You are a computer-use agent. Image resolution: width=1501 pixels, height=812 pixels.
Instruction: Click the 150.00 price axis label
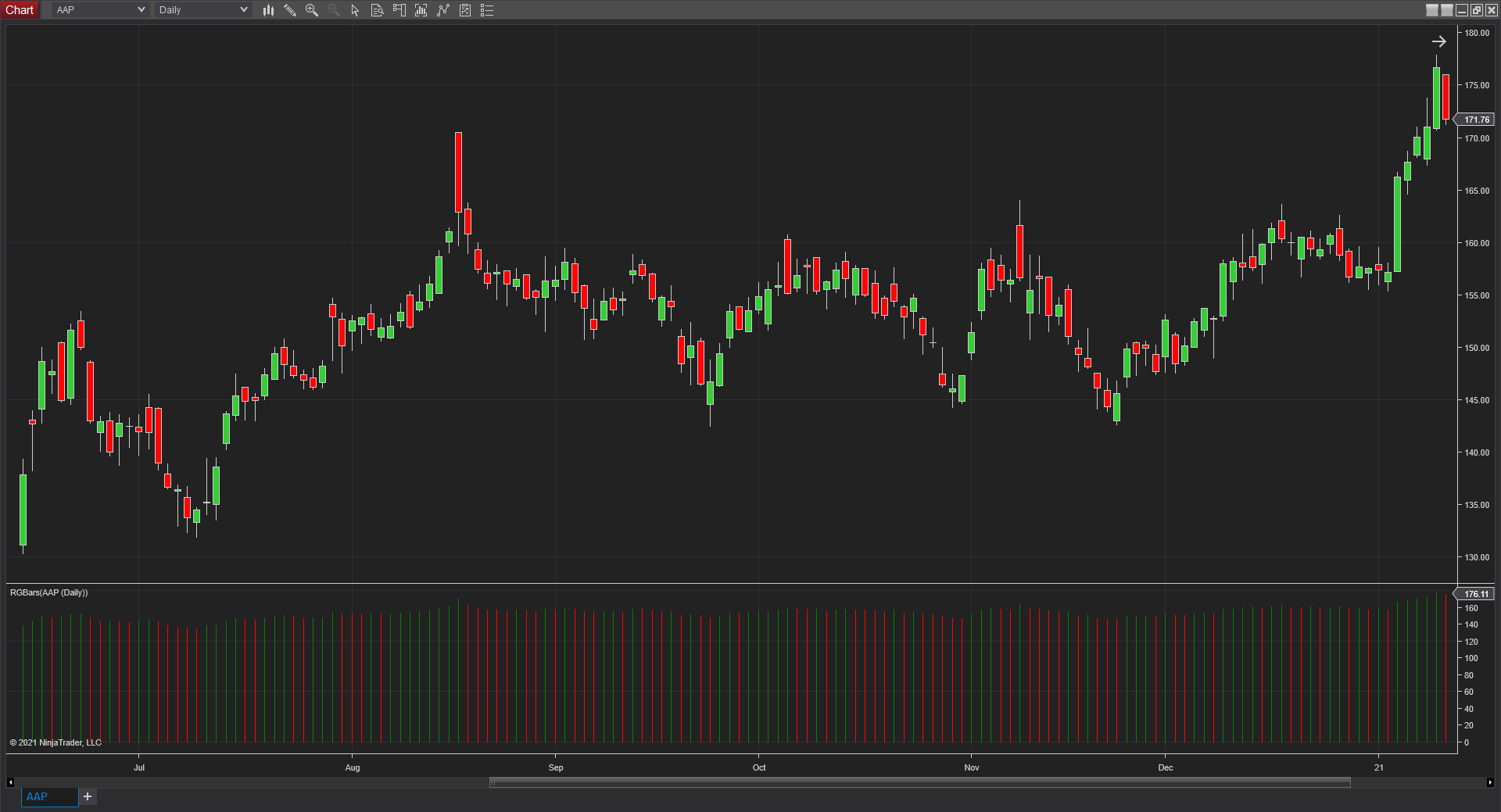pyautogui.click(x=1477, y=348)
